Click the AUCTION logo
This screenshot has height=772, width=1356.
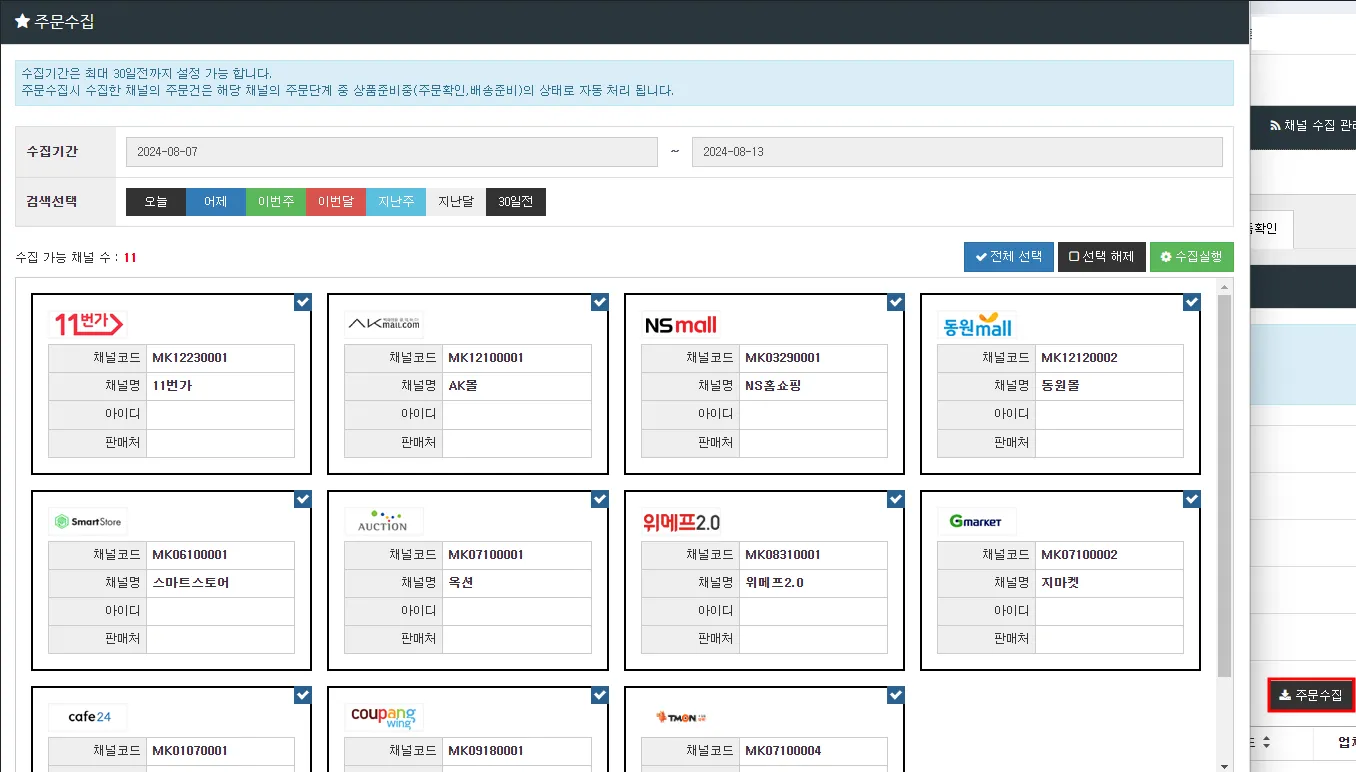[x=384, y=521]
